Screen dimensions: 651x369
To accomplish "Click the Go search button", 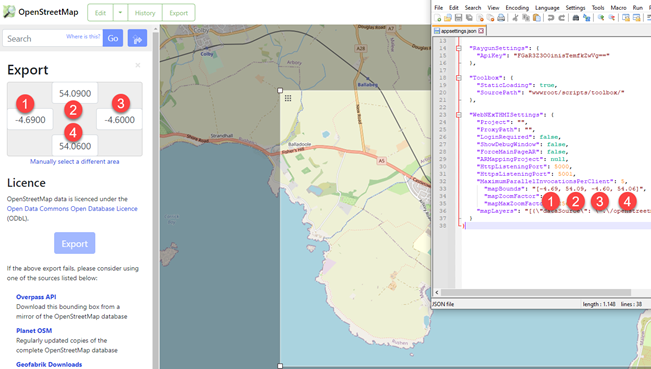I will pos(113,38).
